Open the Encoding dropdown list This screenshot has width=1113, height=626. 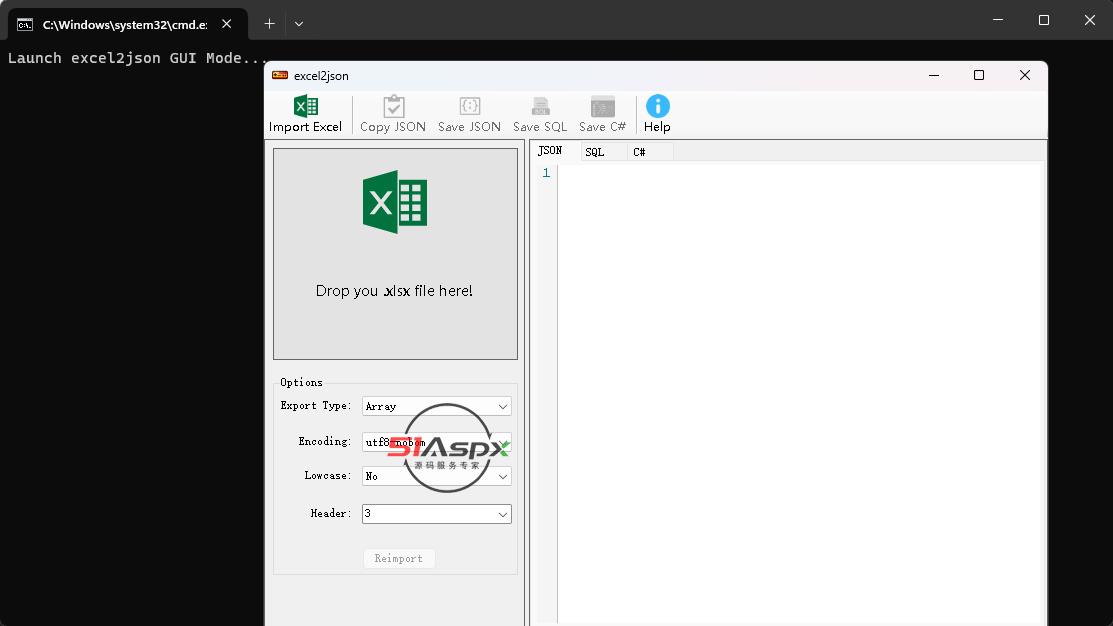pyautogui.click(x=503, y=442)
